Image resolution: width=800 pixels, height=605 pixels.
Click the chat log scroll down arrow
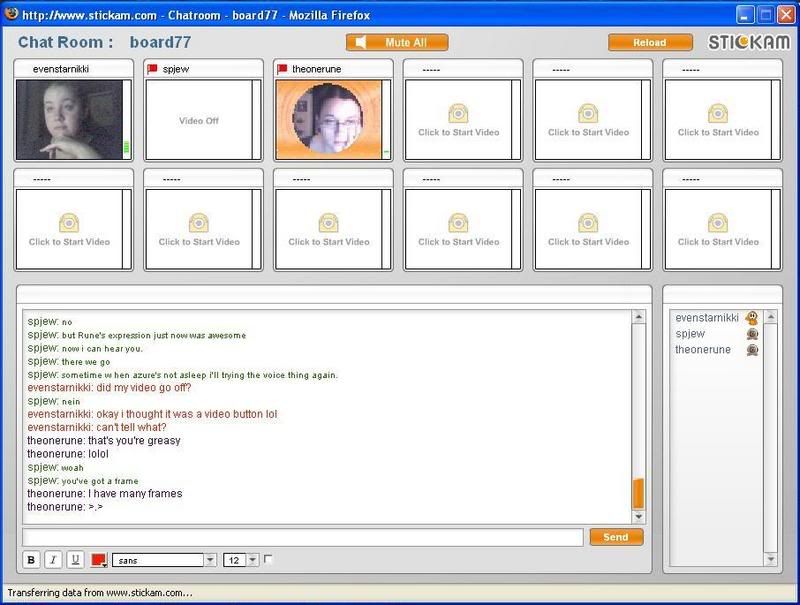pos(638,517)
